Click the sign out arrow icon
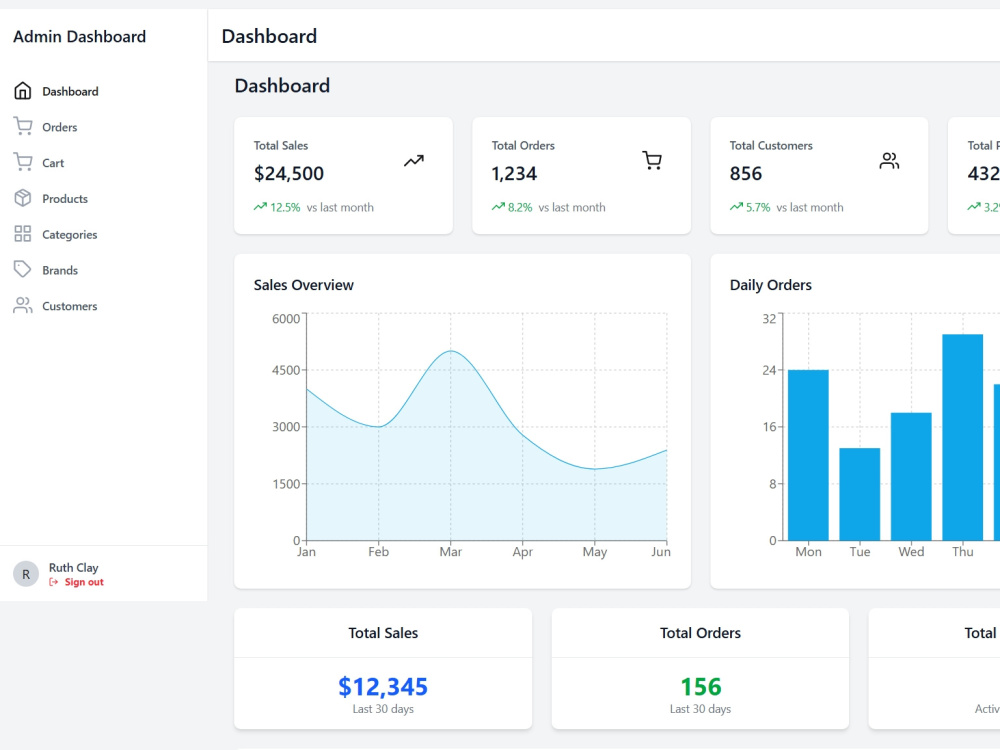 point(54,582)
